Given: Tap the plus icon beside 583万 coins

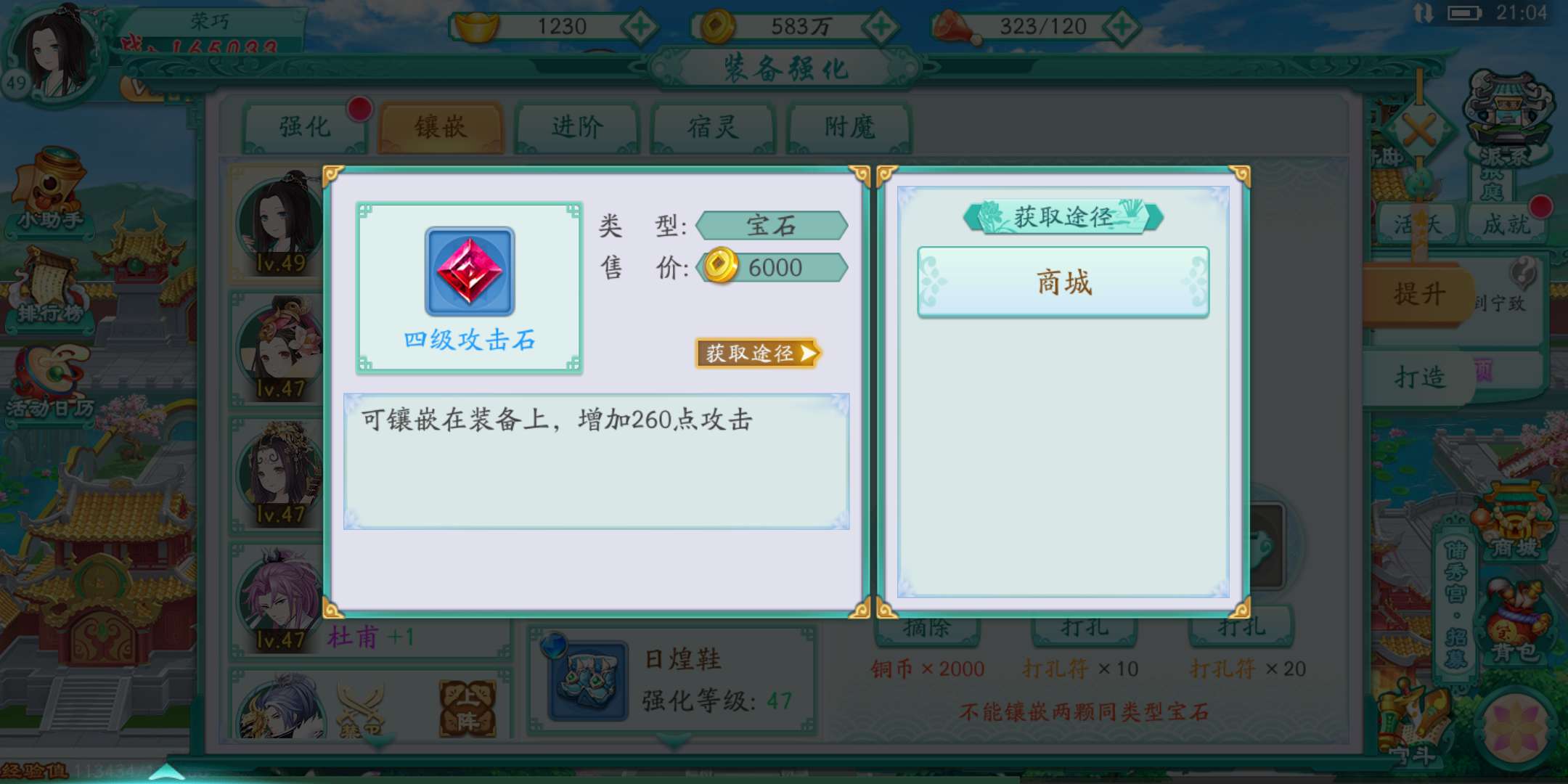Looking at the screenshot, I should (x=881, y=27).
